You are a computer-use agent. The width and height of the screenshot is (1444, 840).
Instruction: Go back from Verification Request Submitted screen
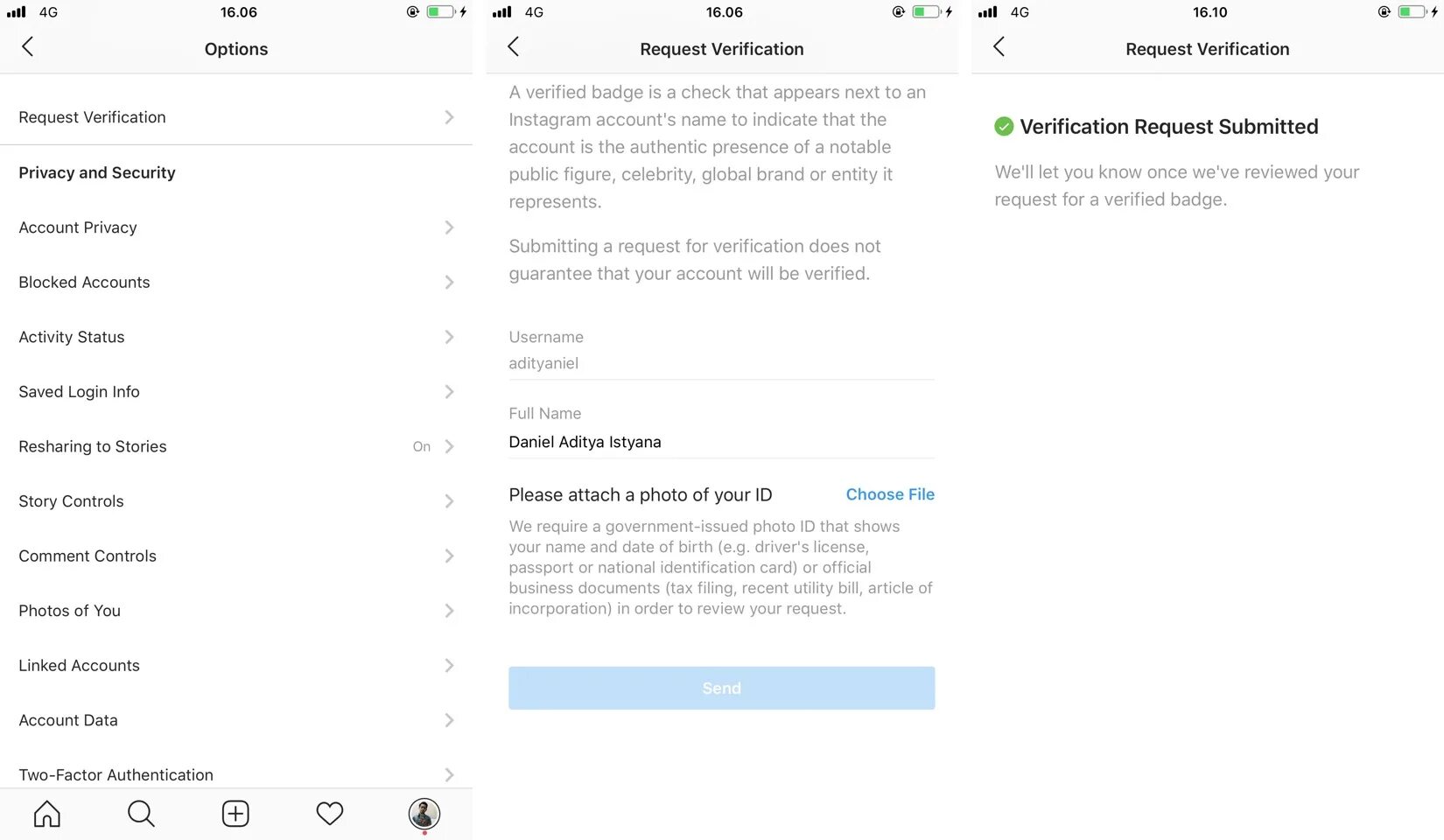pyautogui.click(x=999, y=47)
